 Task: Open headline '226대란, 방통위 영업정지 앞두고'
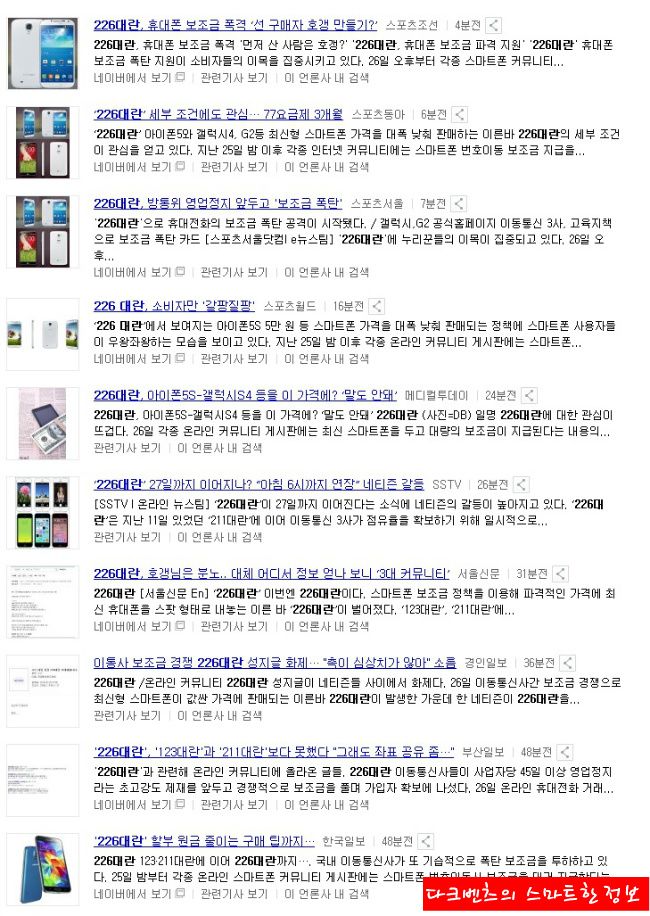[x=218, y=204]
